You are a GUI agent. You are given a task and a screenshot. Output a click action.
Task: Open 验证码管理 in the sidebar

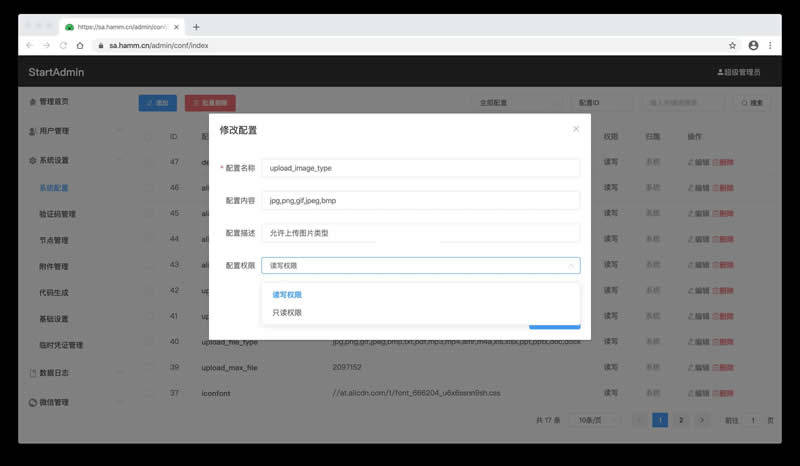tap(57, 214)
